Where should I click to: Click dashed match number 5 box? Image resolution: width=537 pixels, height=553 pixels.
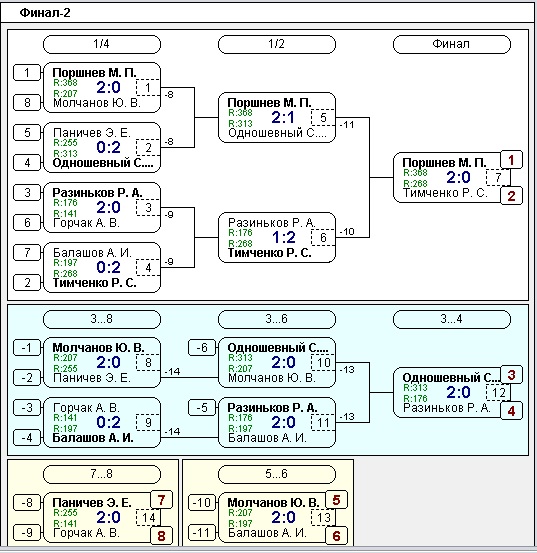323,117
